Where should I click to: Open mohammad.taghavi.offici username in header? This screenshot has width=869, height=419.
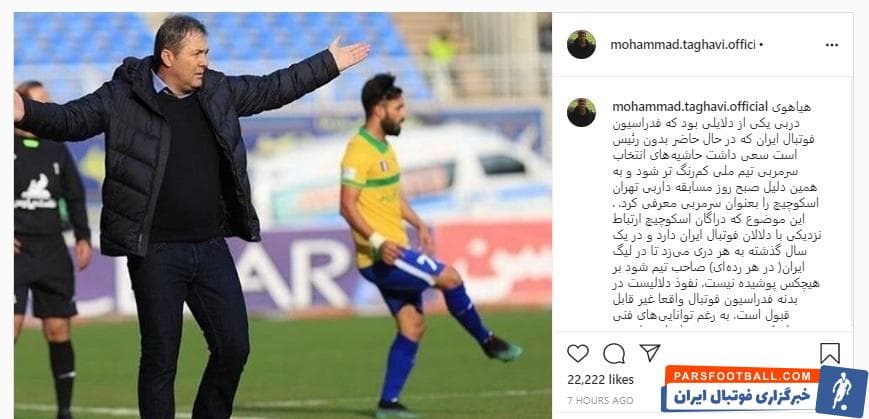[x=683, y=45]
